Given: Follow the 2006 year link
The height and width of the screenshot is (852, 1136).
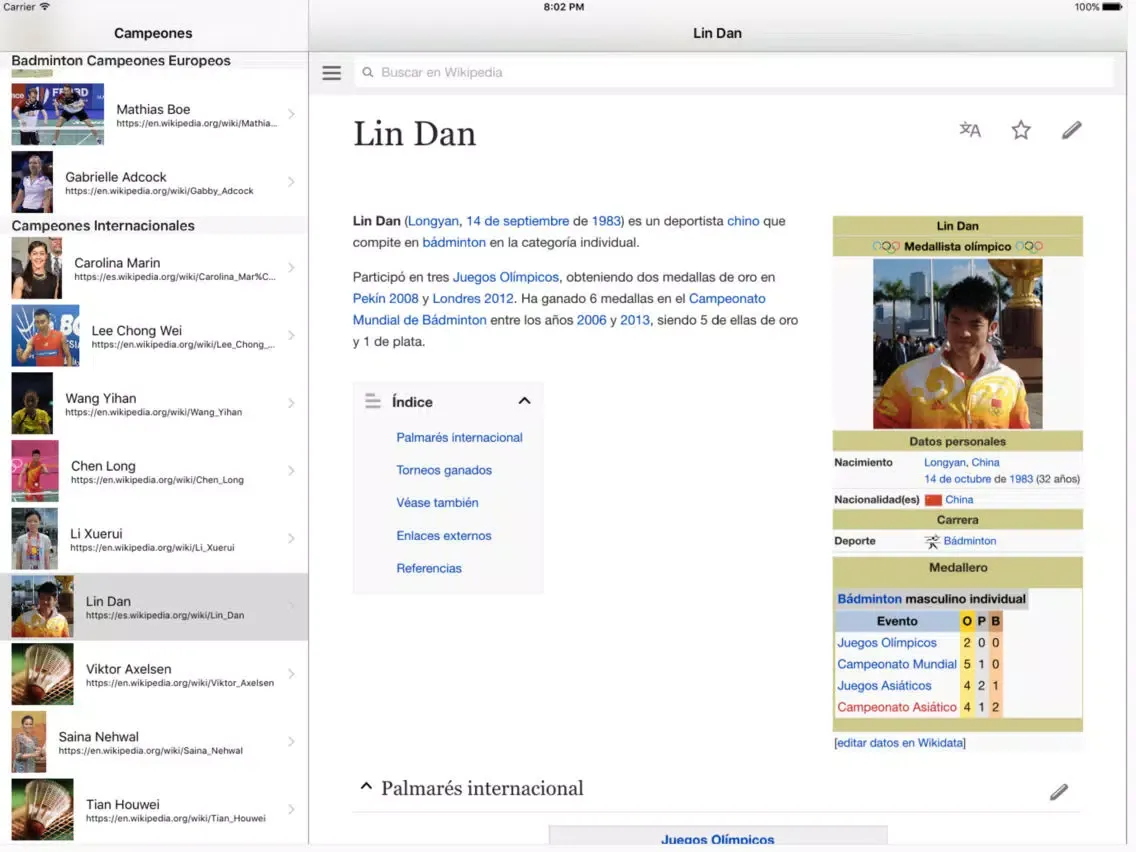Looking at the screenshot, I should (x=591, y=320).
